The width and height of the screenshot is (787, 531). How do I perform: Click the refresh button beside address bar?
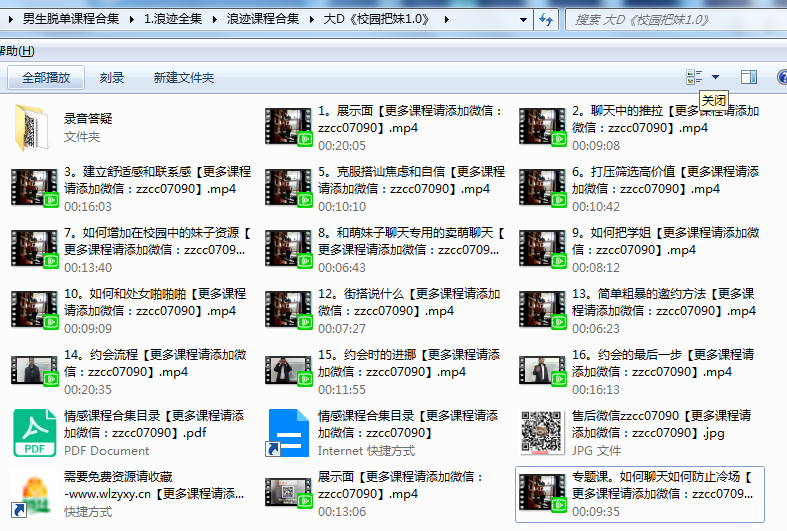click(x=546, y=20)
